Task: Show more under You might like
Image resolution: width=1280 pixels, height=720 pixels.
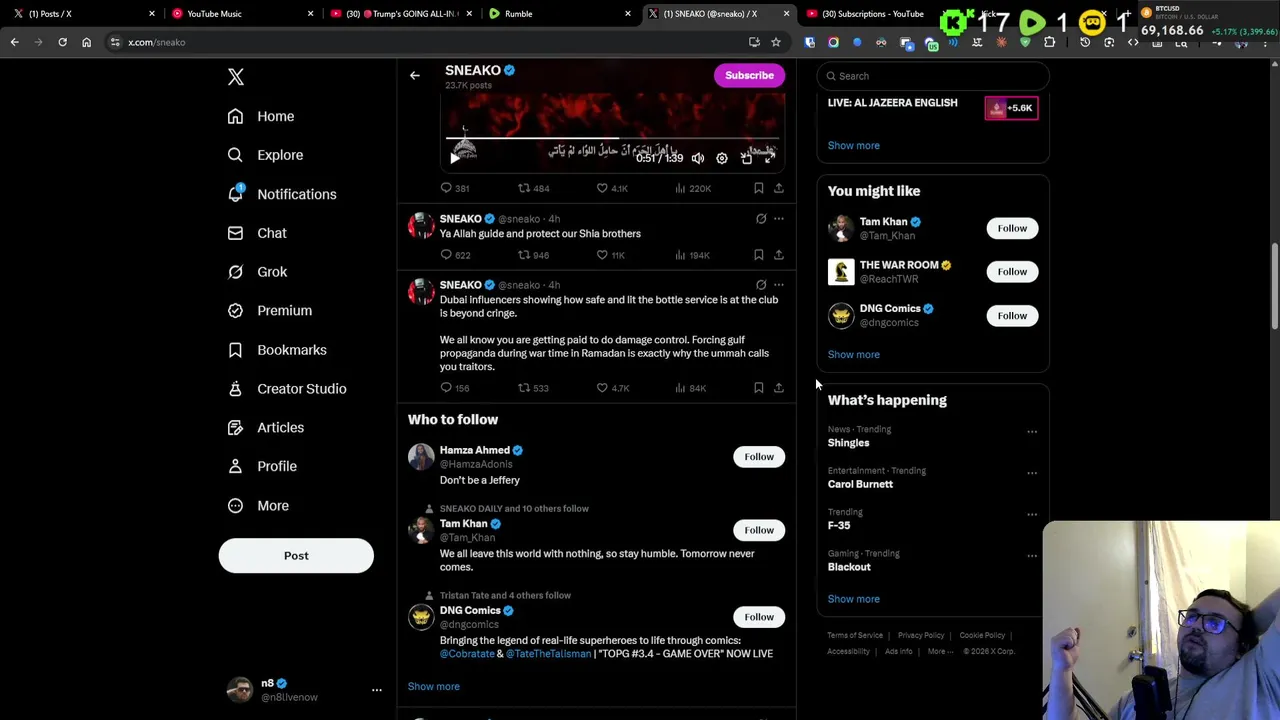Action: [x=854, y=354]
